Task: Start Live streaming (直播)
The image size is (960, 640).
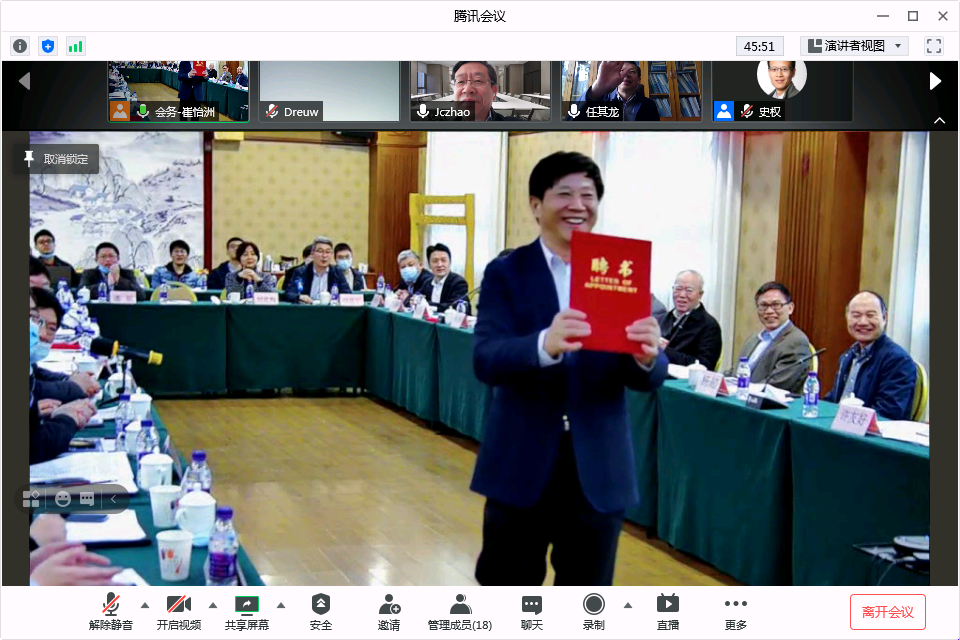Action: pos(668,611)
